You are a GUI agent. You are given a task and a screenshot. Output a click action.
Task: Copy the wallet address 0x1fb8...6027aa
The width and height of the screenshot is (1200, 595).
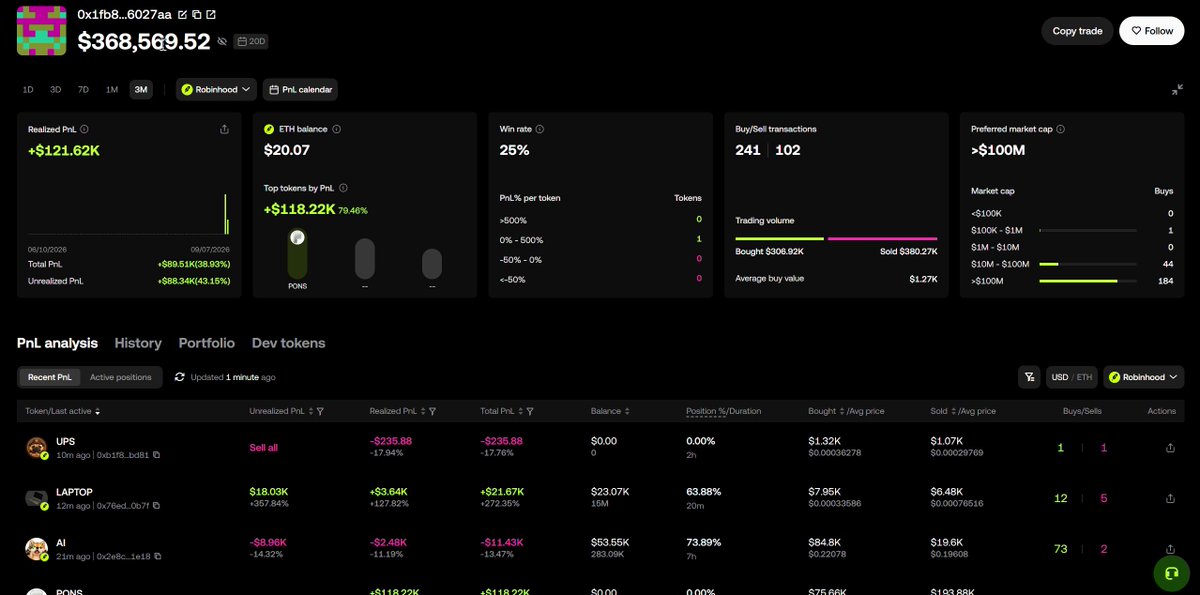[196, 16]
